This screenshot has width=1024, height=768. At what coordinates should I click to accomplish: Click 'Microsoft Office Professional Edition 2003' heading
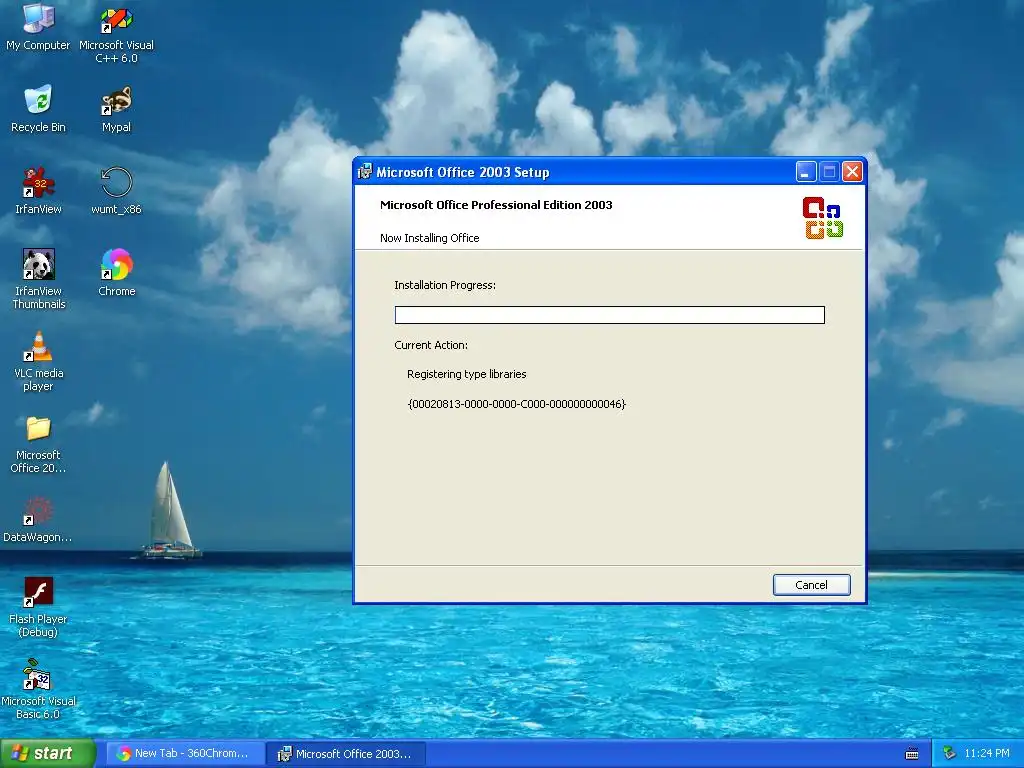496,205
